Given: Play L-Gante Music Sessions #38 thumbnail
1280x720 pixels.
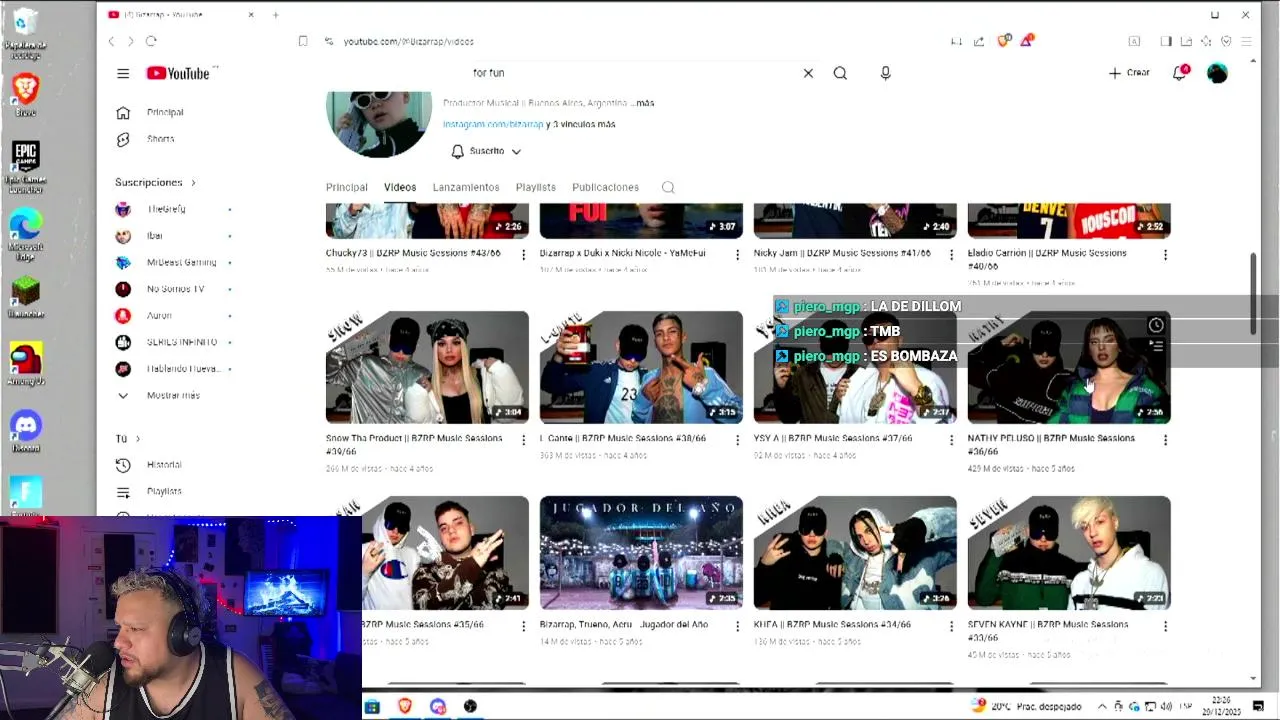Looking at the screenshot, I should pos(641,367).
